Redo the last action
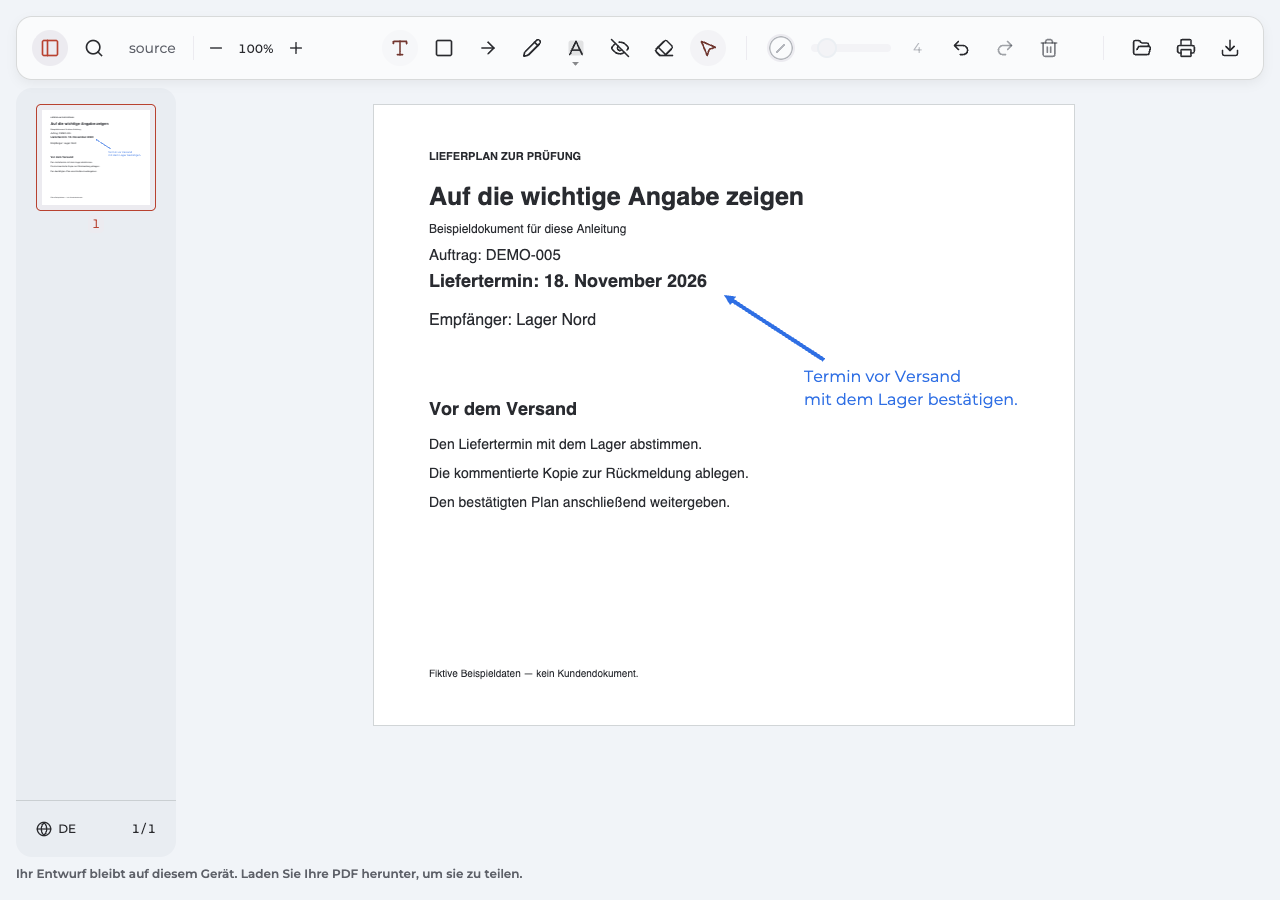 tap(1005, 48)
